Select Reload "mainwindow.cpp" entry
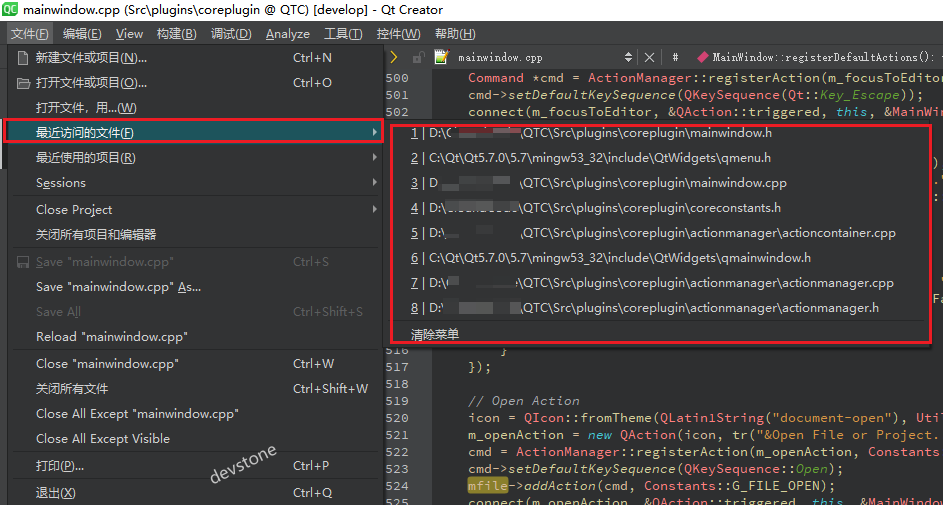The width and height of the screenshot is (943, 505). [x=195, y=337]
